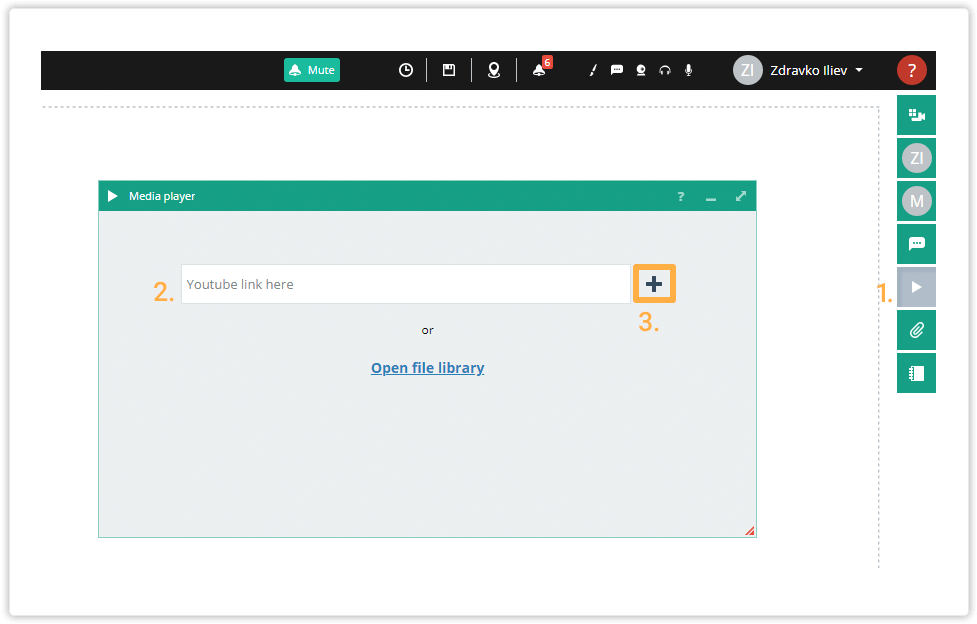Click the Mute button in top bar
The image size is (977, 624).
click(x=312, y=70)
